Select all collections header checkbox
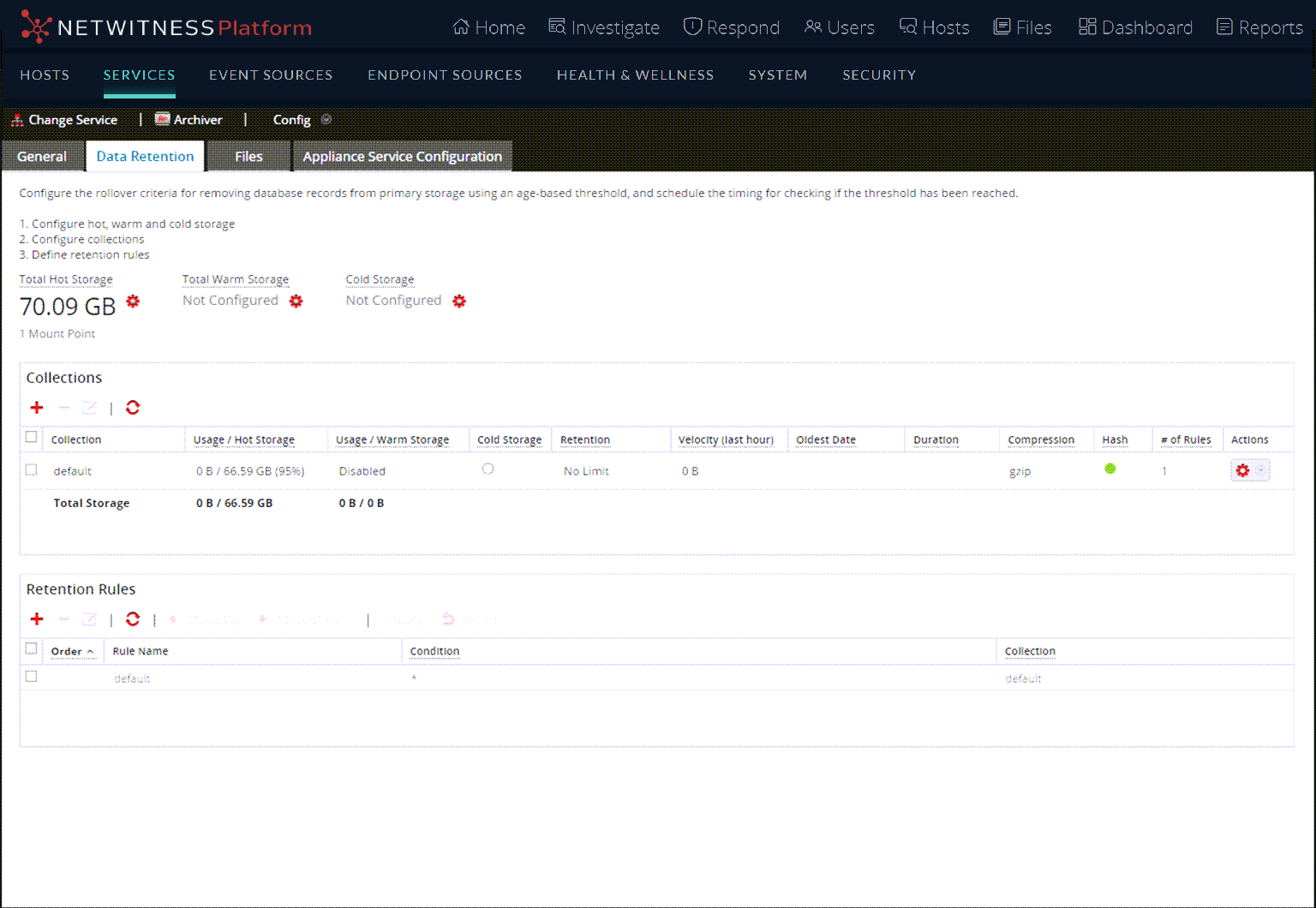Screen dimensions: 1316x908 coord(32,438)
